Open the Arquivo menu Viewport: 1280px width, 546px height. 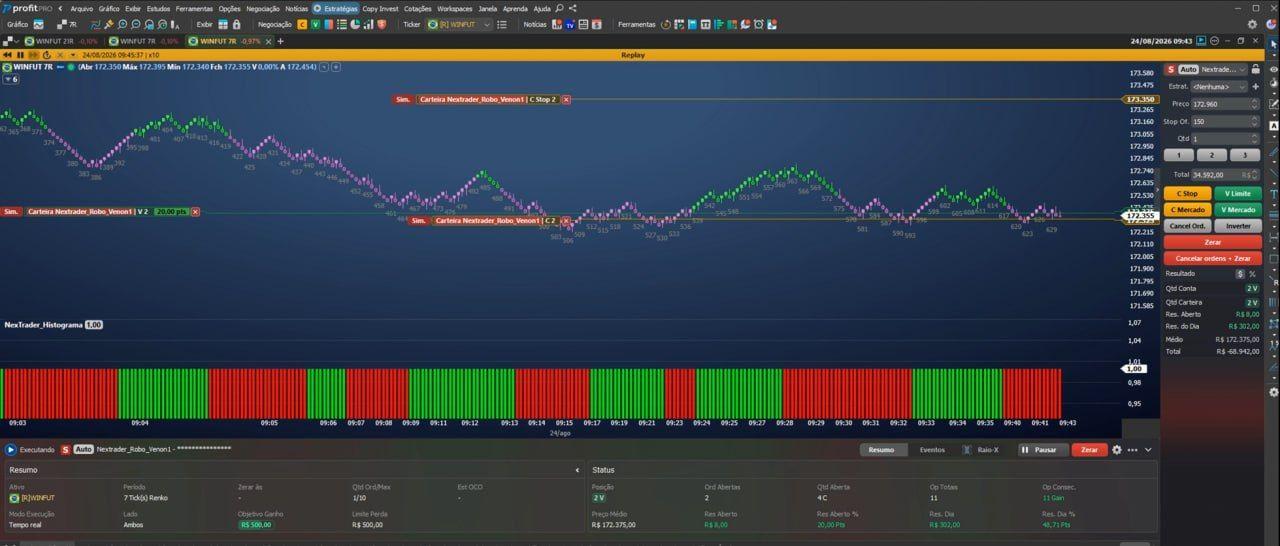click(81, 8)
